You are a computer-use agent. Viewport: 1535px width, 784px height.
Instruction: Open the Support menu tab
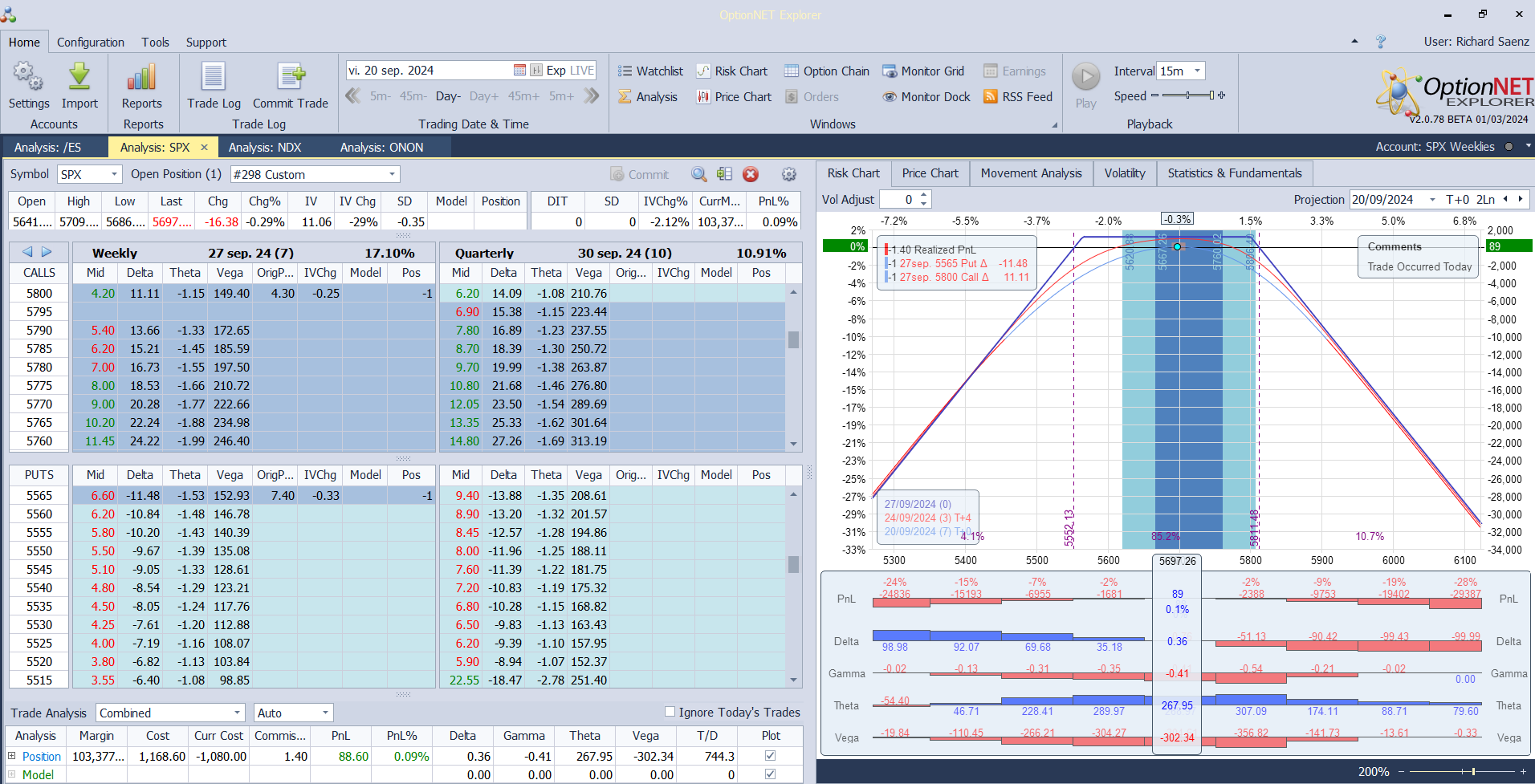[x=206, y=42]
